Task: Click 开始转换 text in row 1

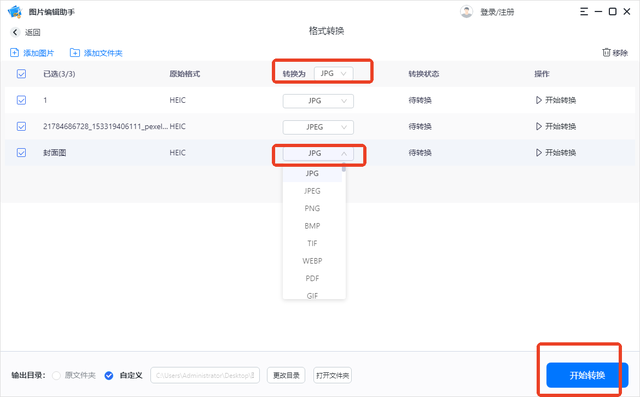Action: tap(560, 100)
